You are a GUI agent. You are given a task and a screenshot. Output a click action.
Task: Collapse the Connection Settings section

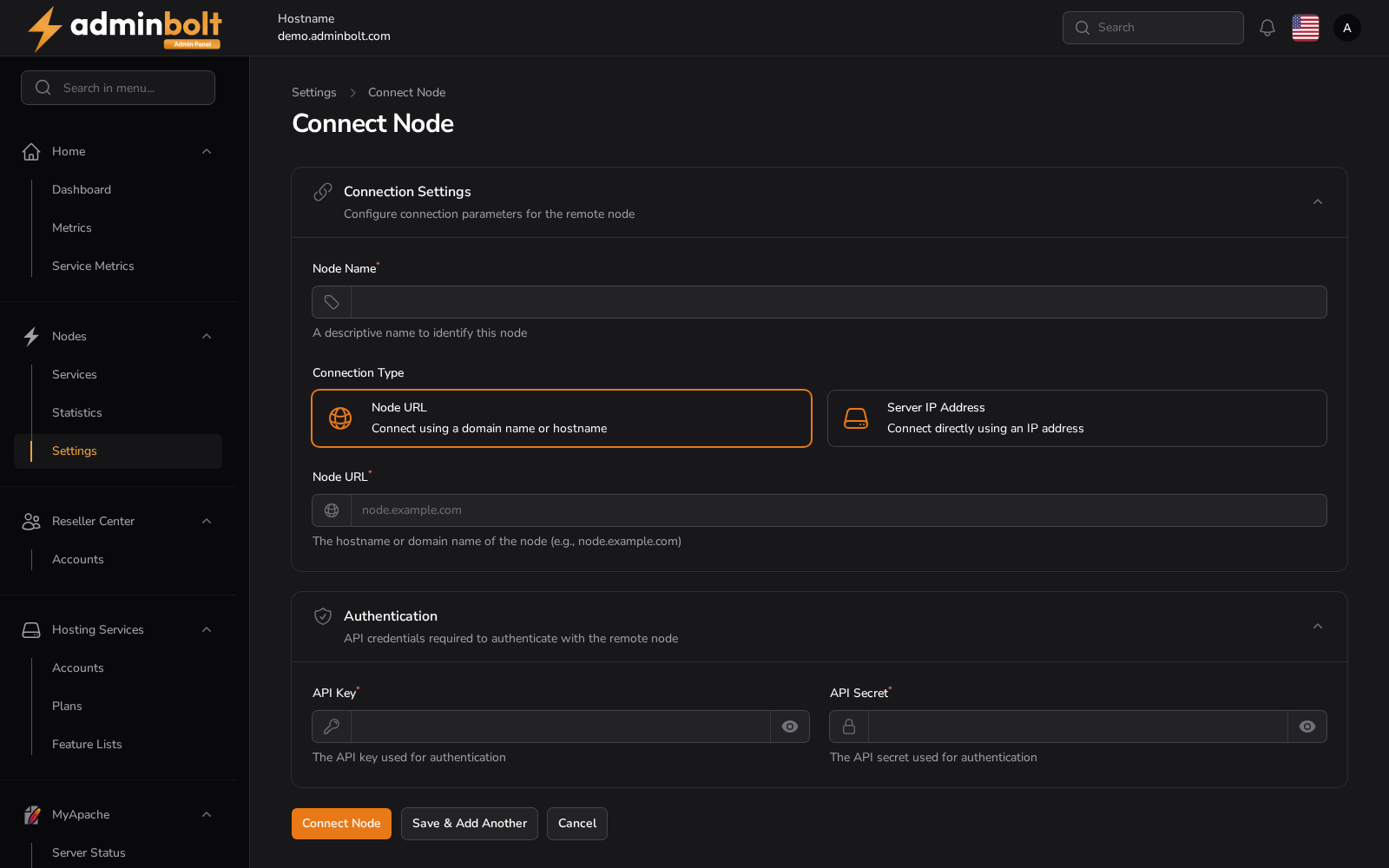pos(1318,202)
